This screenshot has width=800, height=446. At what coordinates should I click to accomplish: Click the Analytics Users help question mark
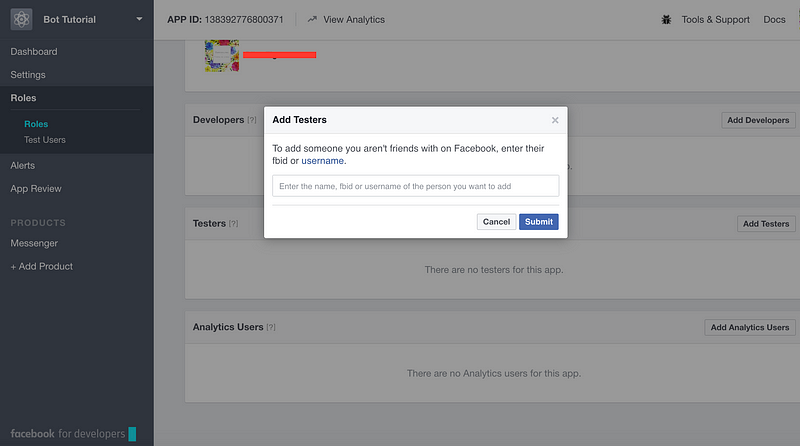point(271,327)
